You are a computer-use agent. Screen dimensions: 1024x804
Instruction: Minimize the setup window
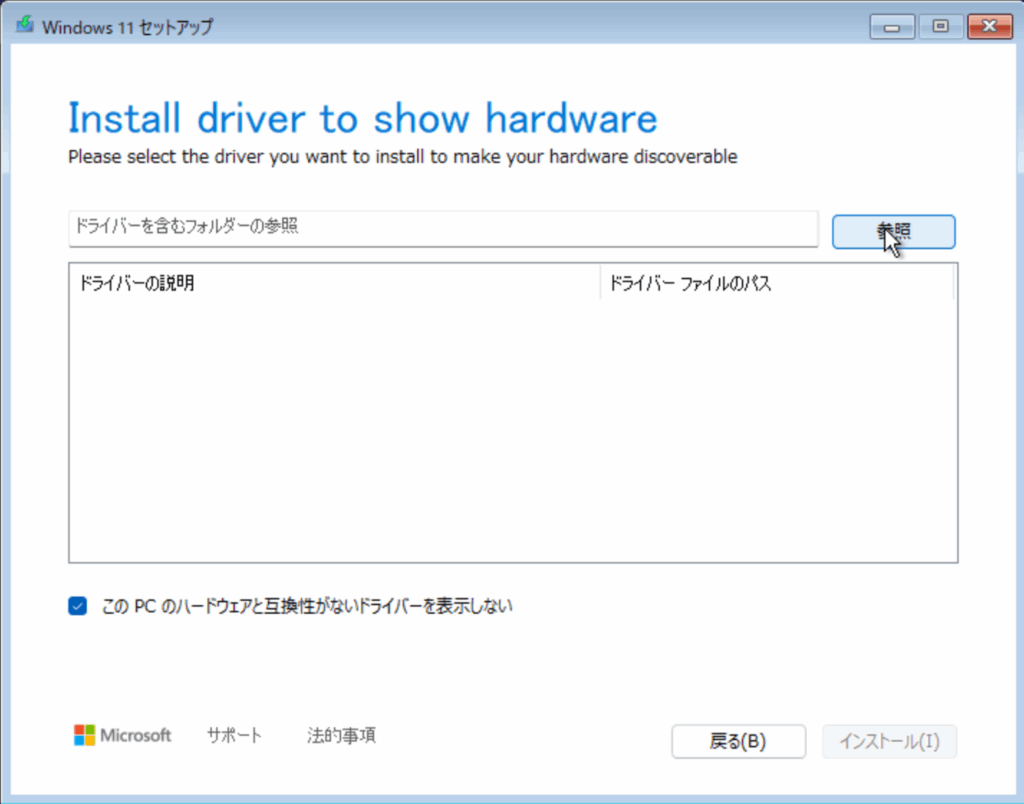892,26
